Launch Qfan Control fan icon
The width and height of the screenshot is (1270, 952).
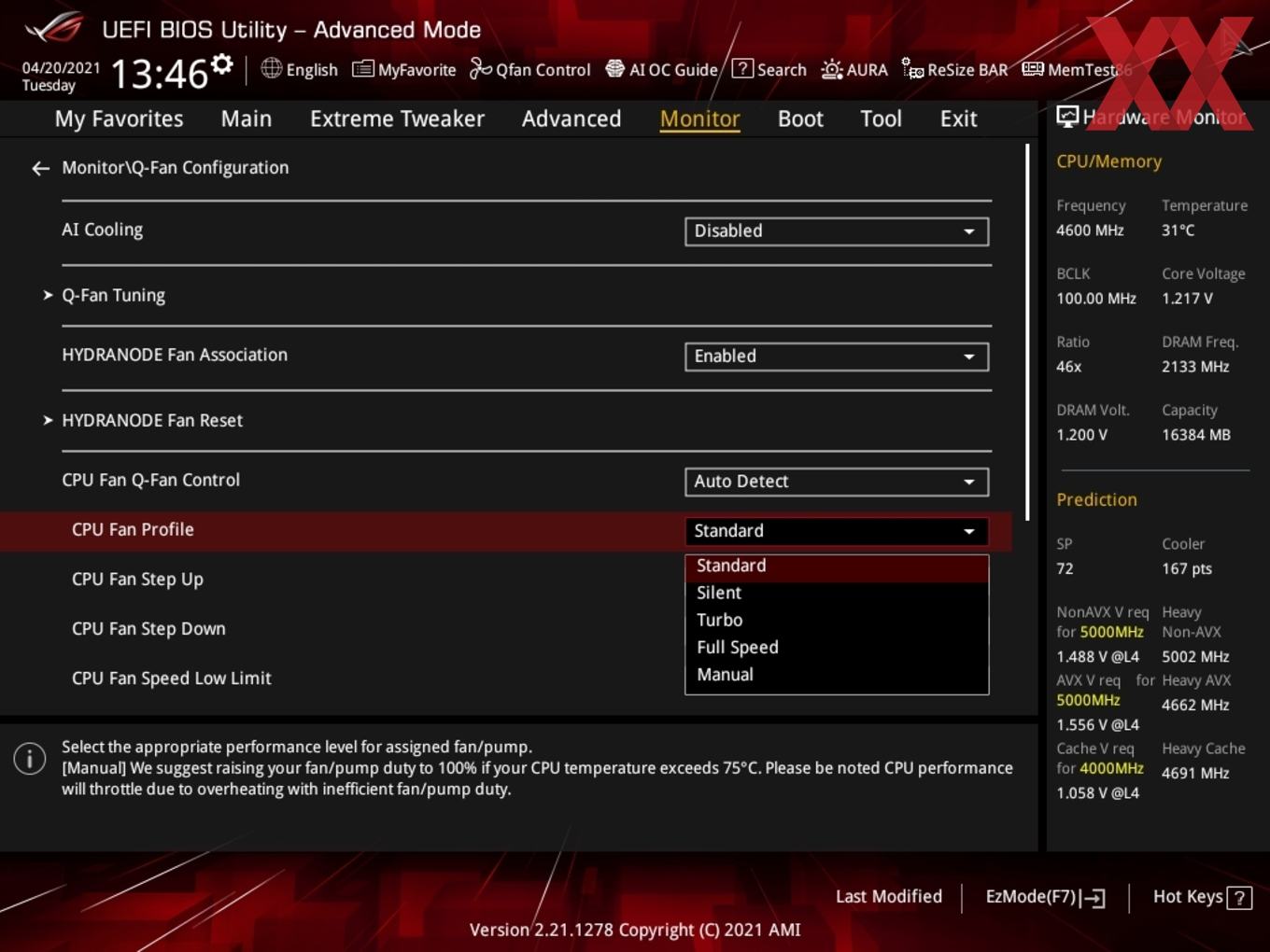[480, 69]
